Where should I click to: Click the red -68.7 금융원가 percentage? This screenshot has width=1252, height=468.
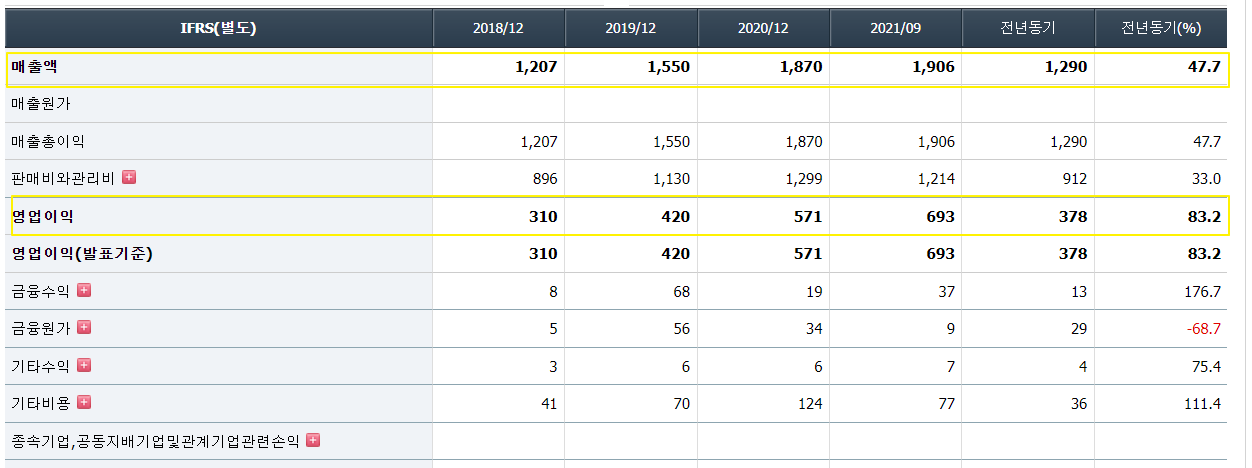tap(1203, 328)
